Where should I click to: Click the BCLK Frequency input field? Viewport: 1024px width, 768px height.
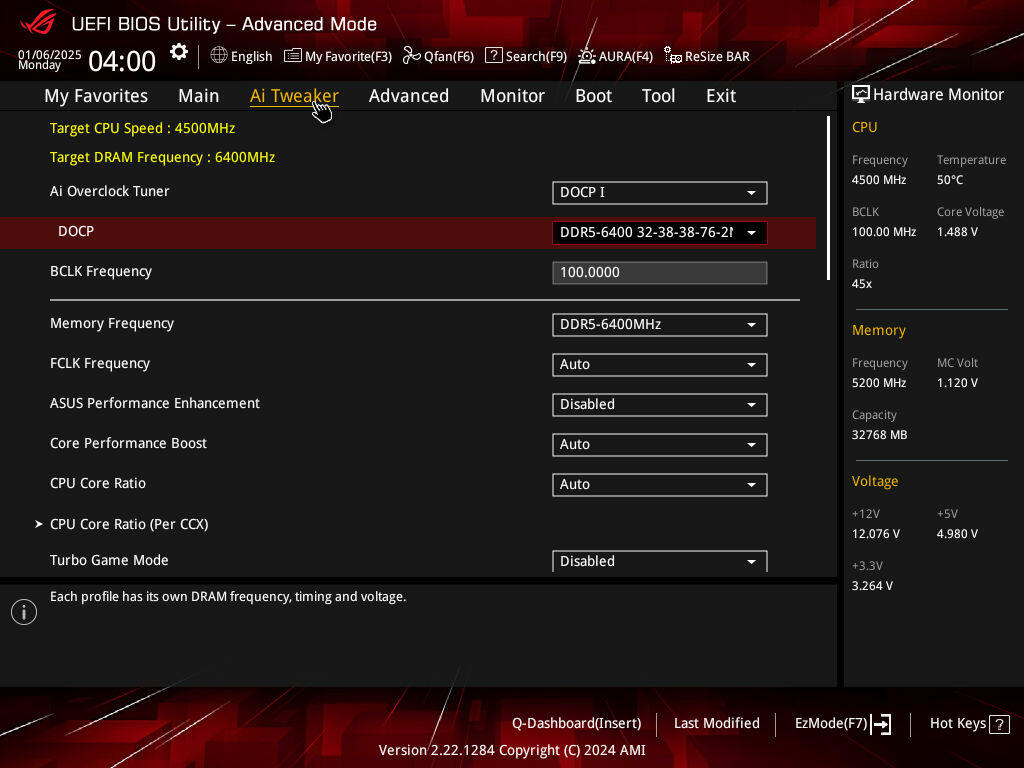click(660, 272)
